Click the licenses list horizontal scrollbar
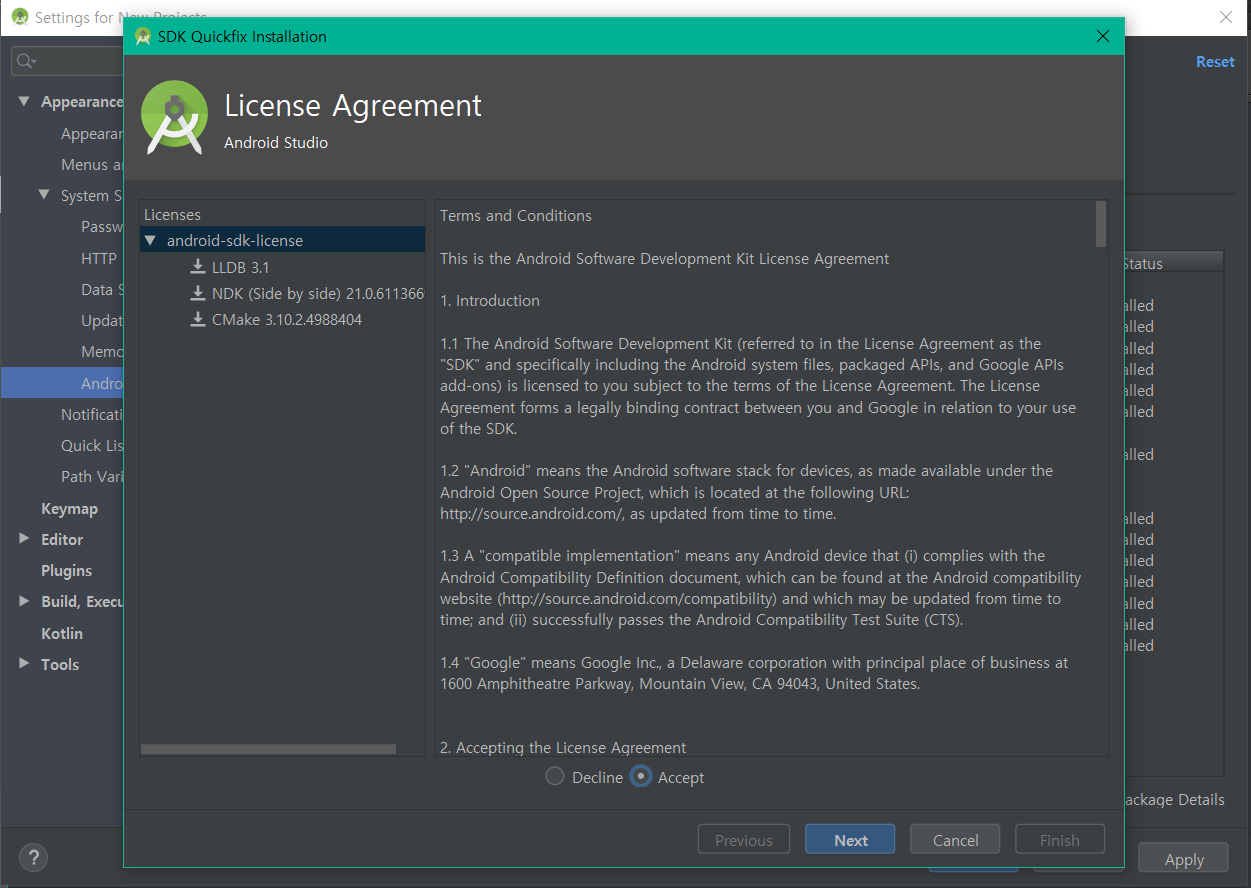 point(268,749)
